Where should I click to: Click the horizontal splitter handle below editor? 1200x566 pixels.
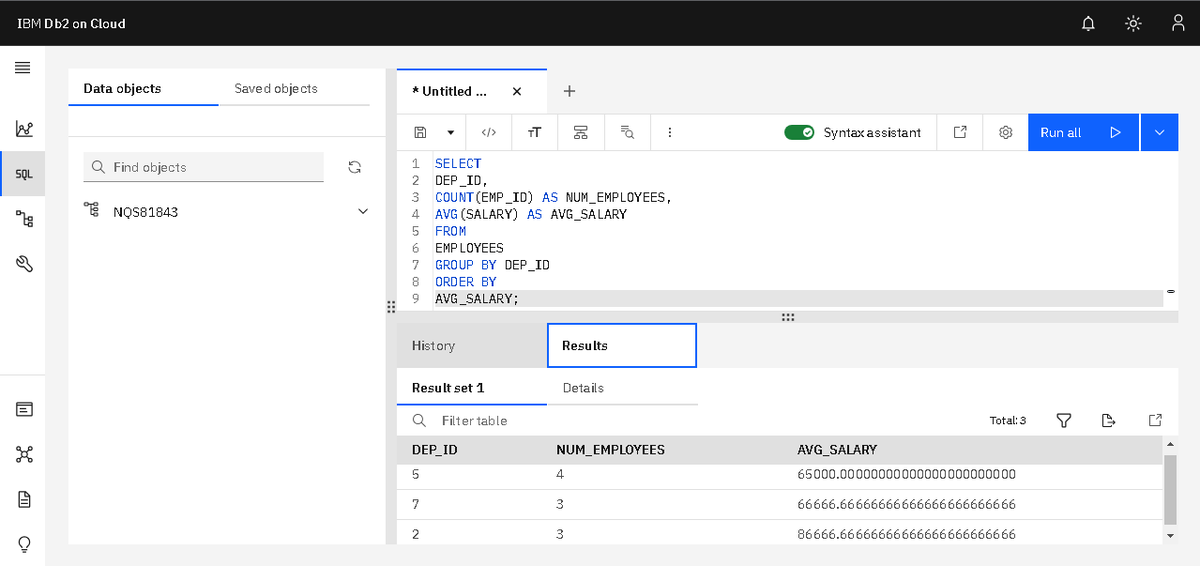(x=788, y=317)
